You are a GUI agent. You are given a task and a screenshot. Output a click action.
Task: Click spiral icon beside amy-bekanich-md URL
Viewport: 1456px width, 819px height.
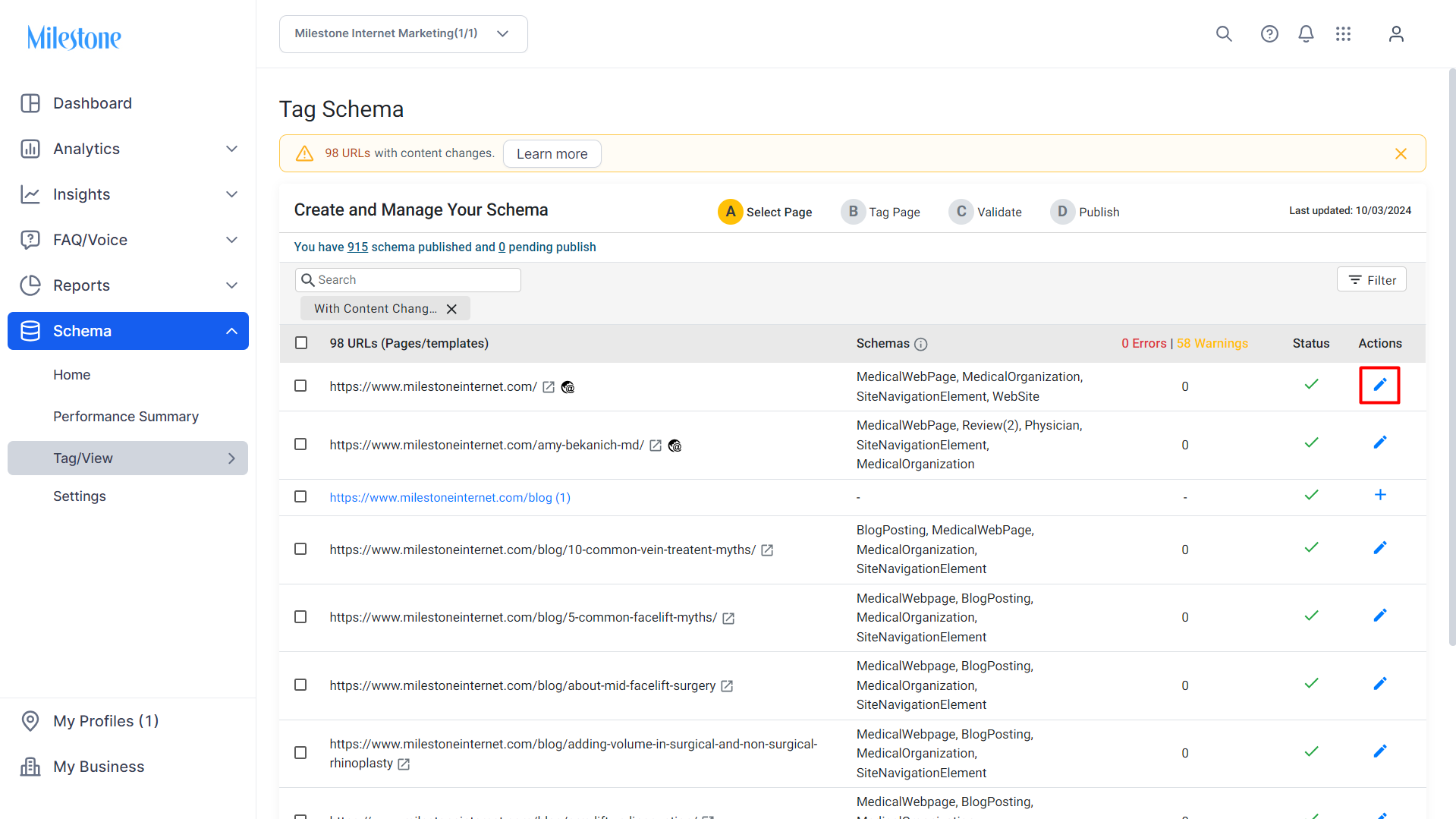click(675, 446)
